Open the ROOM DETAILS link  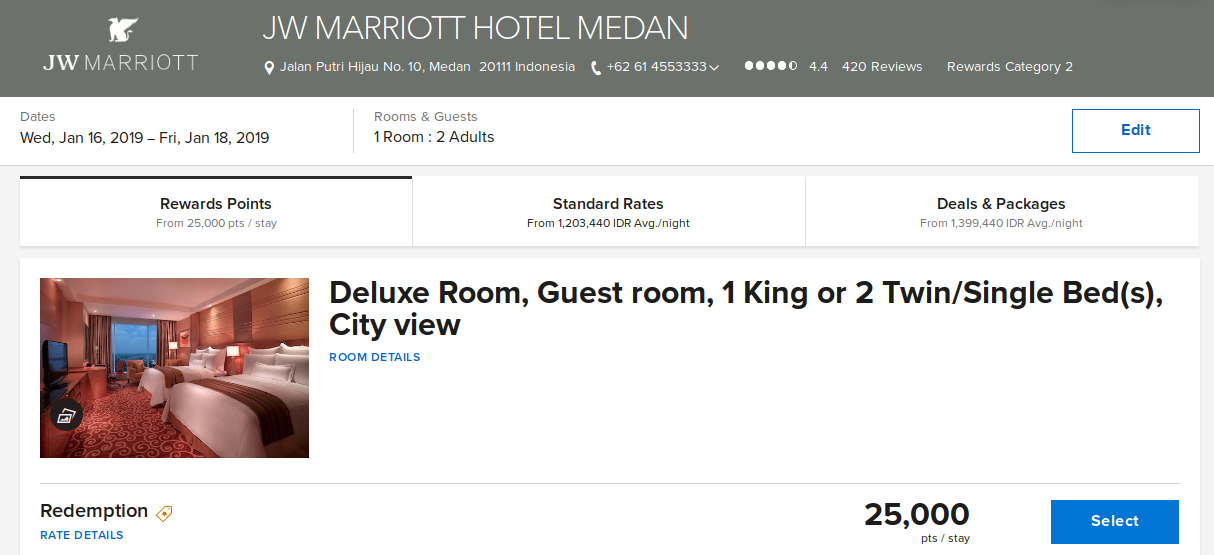coord(375,357)
